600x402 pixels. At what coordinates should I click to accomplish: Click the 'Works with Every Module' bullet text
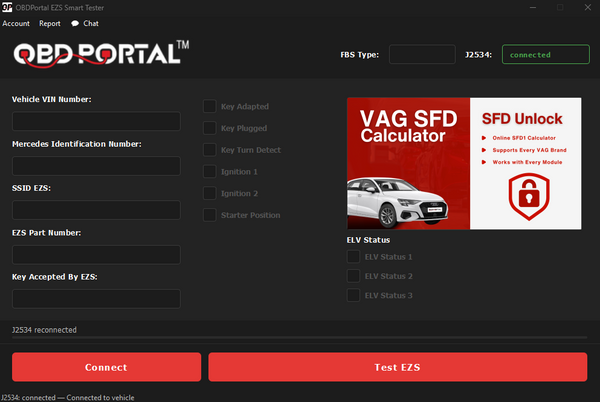(x=527, y=162)
